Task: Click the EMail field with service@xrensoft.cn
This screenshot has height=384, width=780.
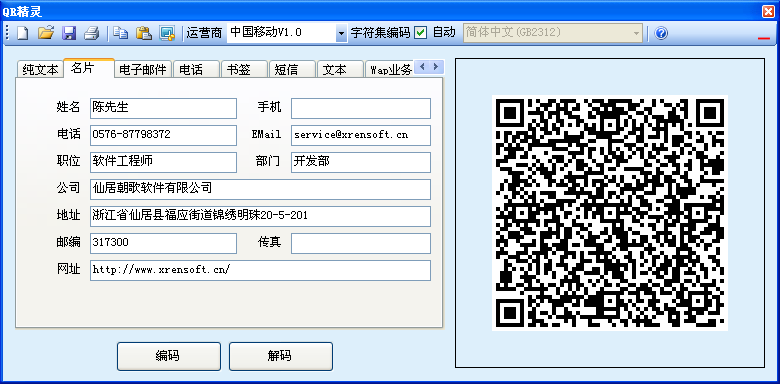Action: pyautogui.click(x=361, y=135)
